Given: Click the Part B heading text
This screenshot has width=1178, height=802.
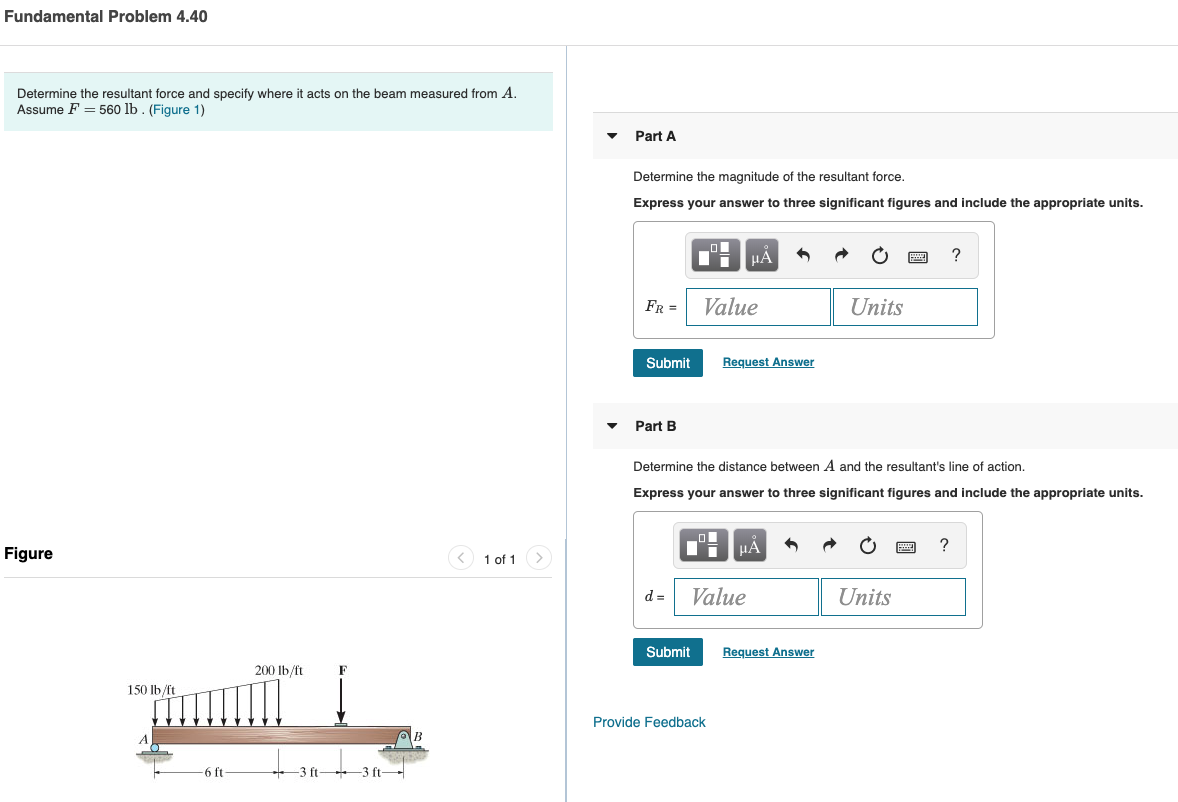Looking at the screenshot, I should click(x=655, y=426).
